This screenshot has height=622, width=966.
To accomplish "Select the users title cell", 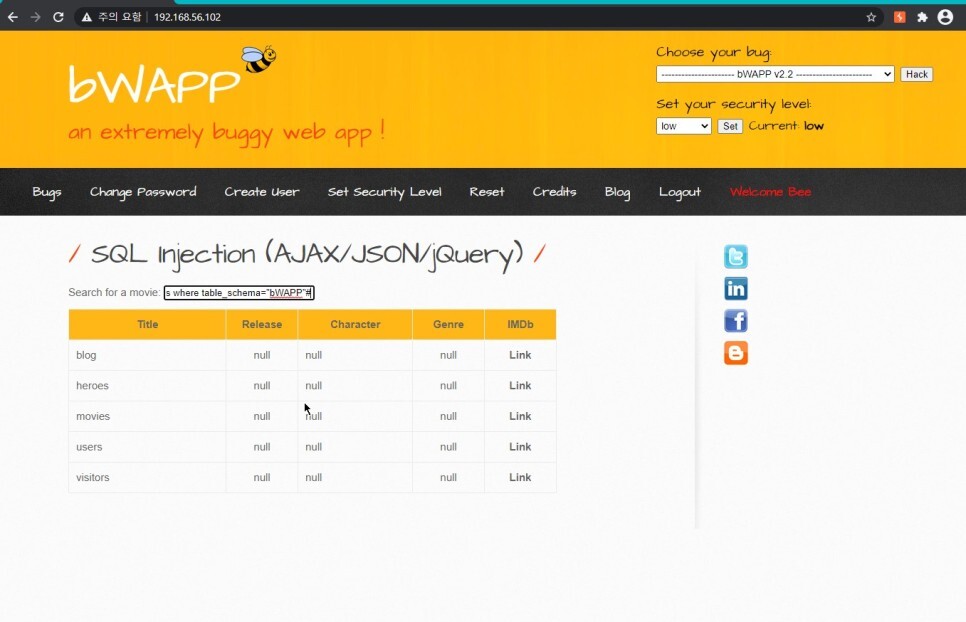I will pos(147,447).
